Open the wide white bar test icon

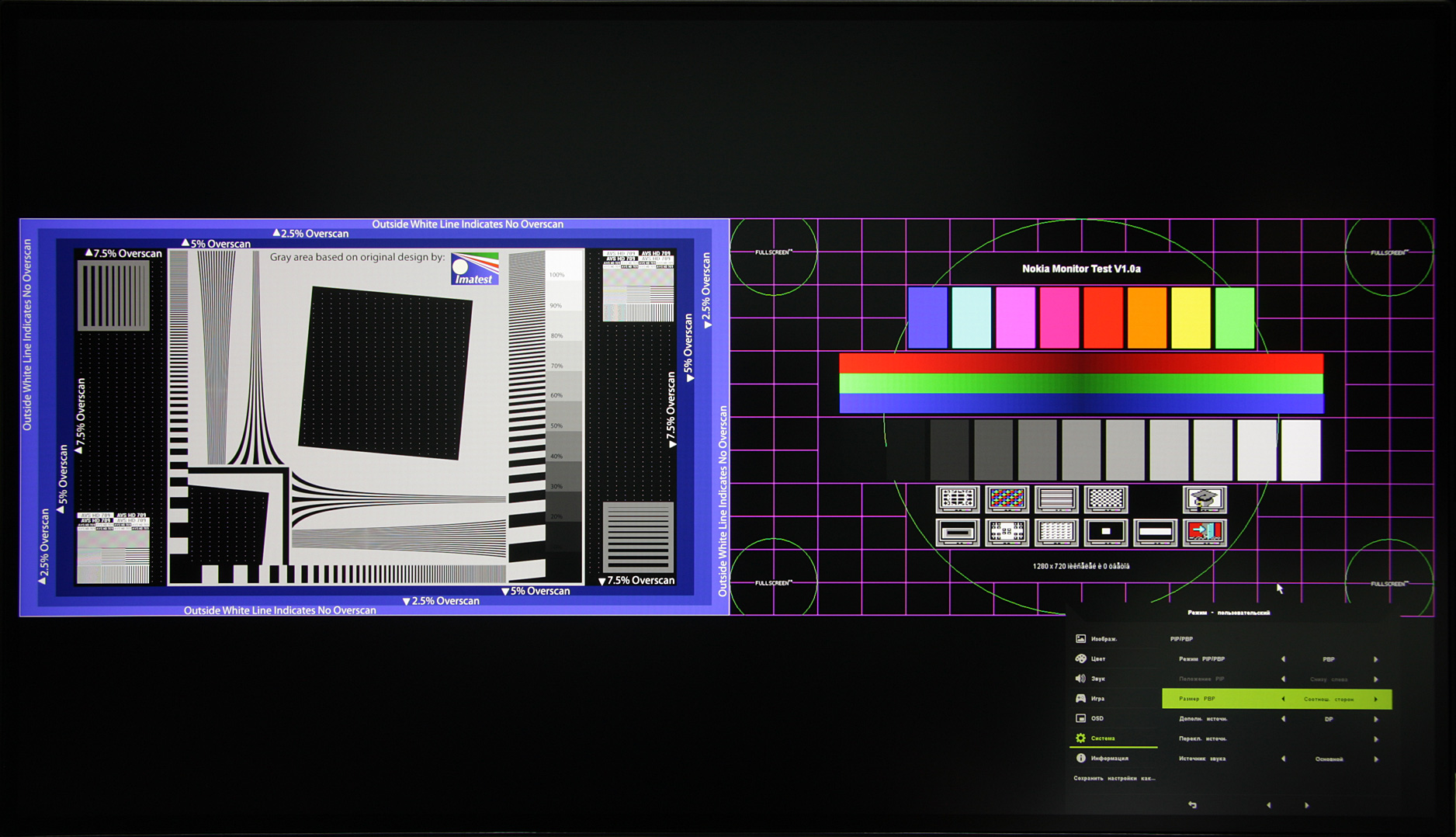pyautogui.click(x=1155, y=533)
